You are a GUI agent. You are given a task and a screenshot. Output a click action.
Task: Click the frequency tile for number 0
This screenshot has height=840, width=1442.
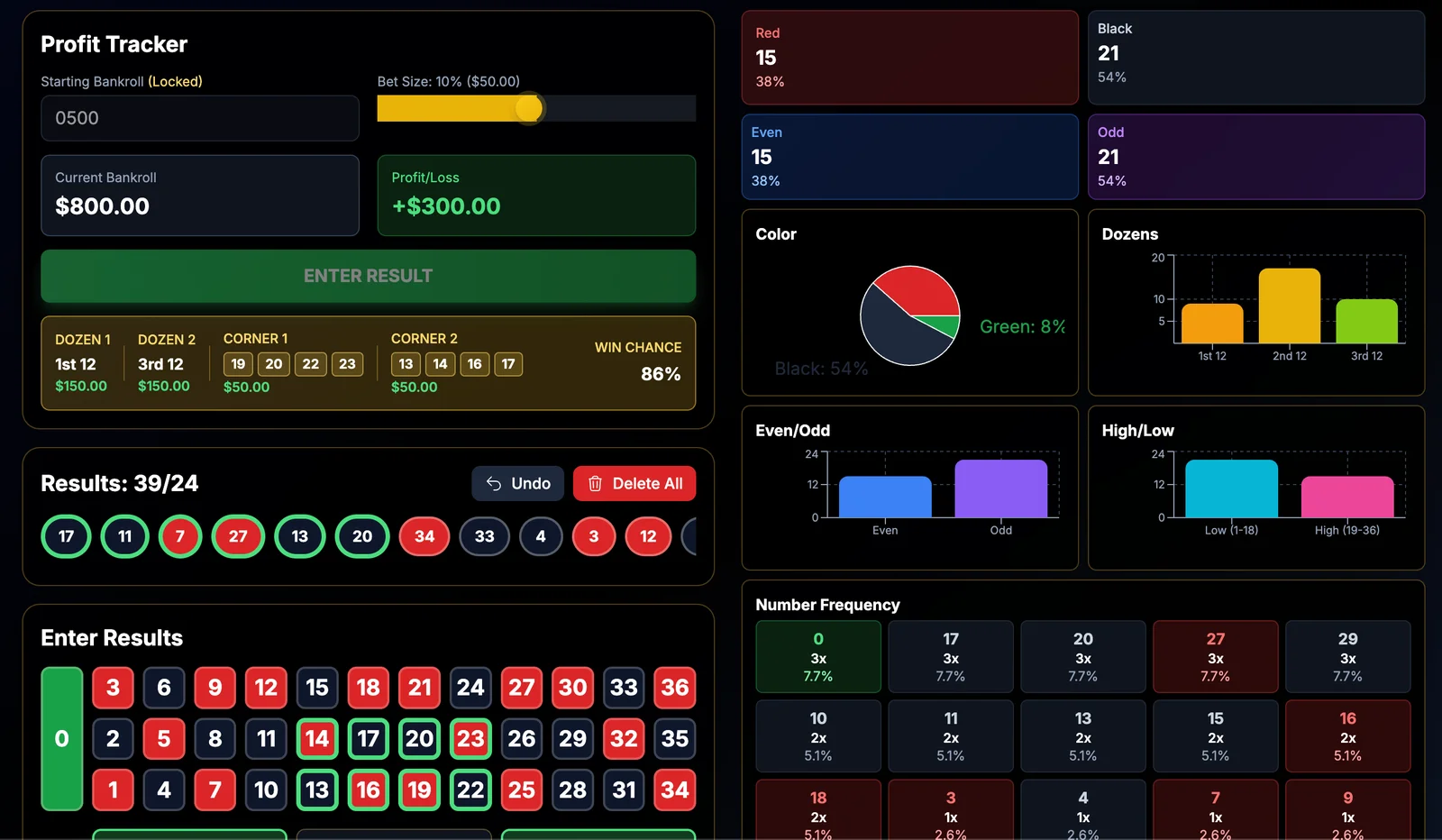(818, 657)
